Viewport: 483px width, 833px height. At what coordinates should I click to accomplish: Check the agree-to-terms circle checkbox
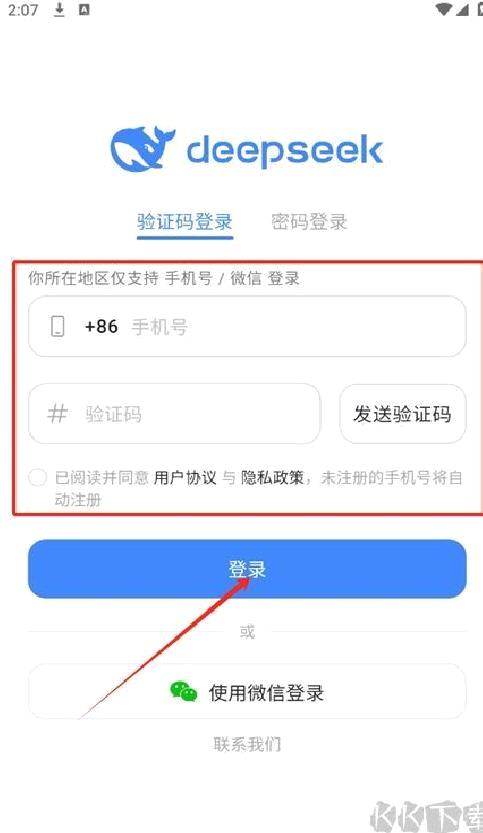pyautogui.click(x=37, y=477)
